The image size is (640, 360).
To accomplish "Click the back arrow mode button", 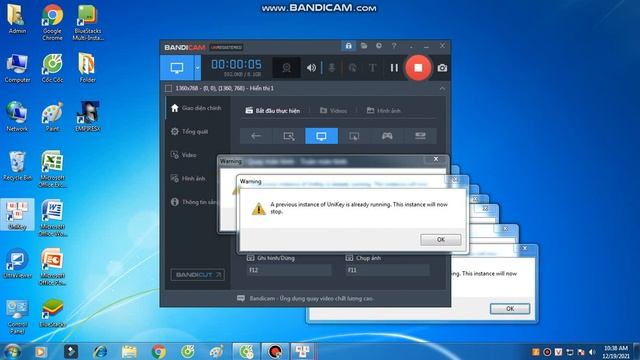I will (x=256, y=136).
